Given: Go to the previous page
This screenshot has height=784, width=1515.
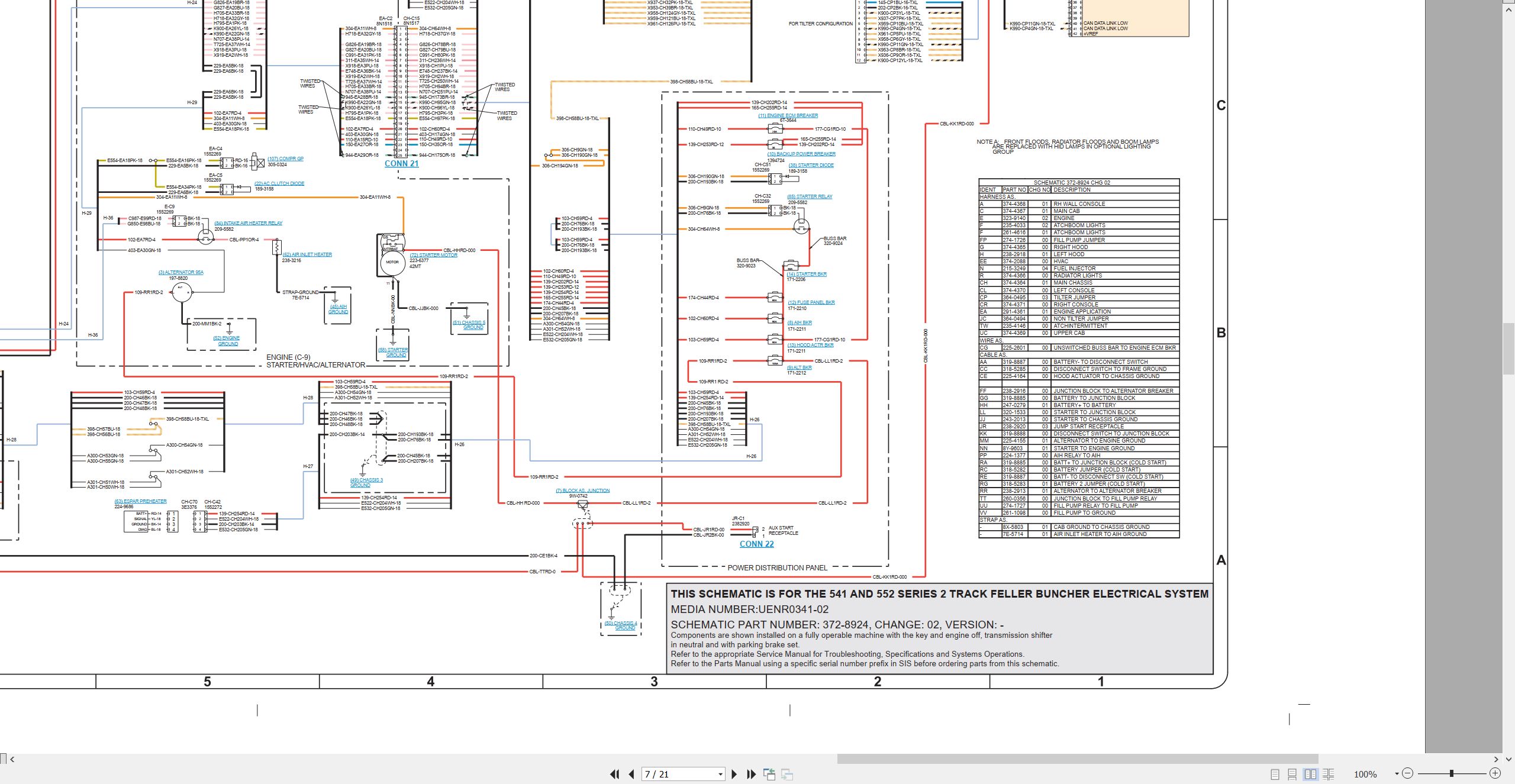Looking at the screenshot, I should click(631, 774).
